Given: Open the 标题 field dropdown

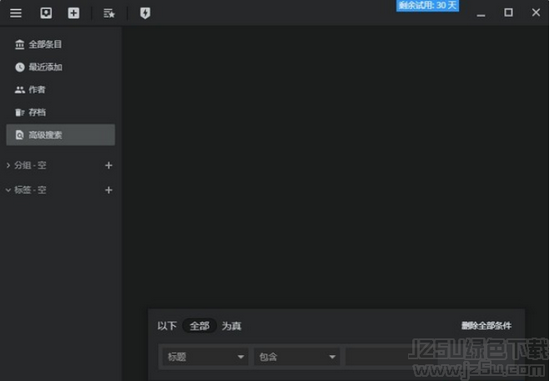Looking at the screenshot, I should tap(205, 357).
